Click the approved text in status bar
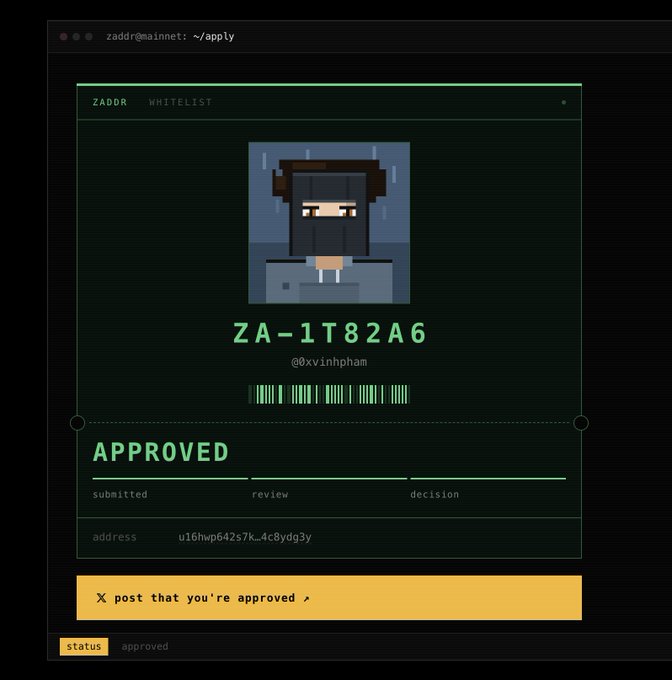This screenshot has height=680, width=672. 145,647
